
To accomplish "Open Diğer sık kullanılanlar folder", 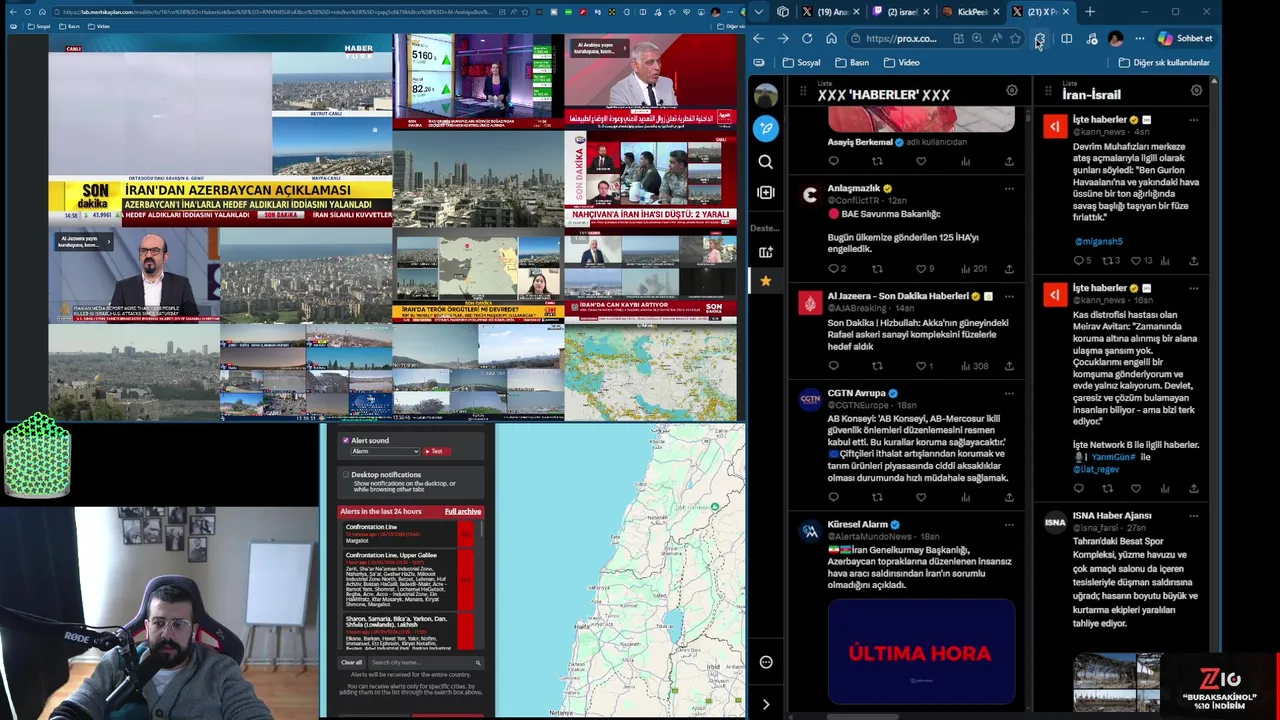I will (x=1164, y=62).
